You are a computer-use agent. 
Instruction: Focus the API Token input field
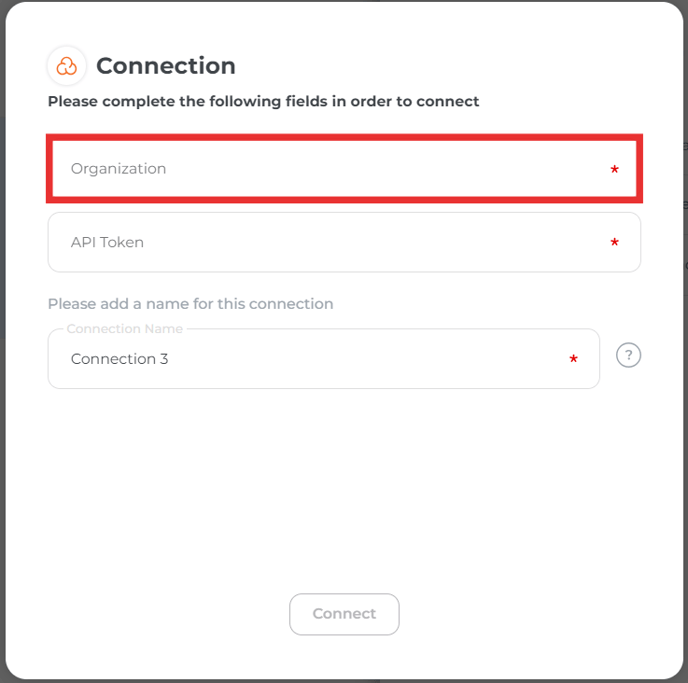[344, 242]
